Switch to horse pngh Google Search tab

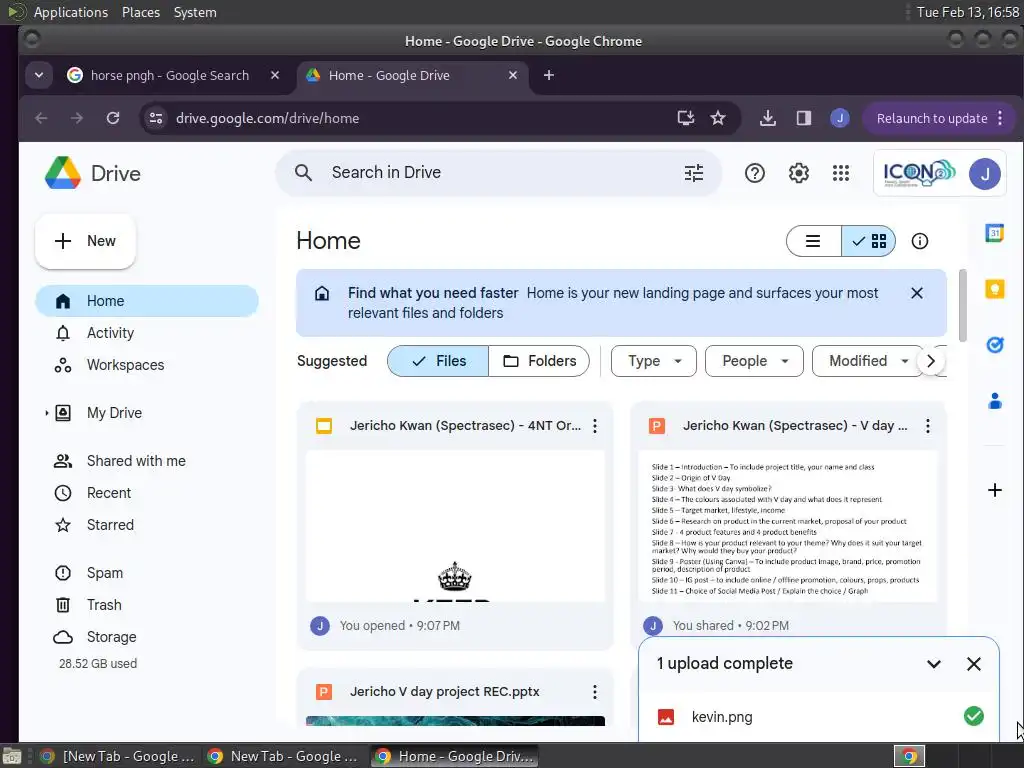170,75
